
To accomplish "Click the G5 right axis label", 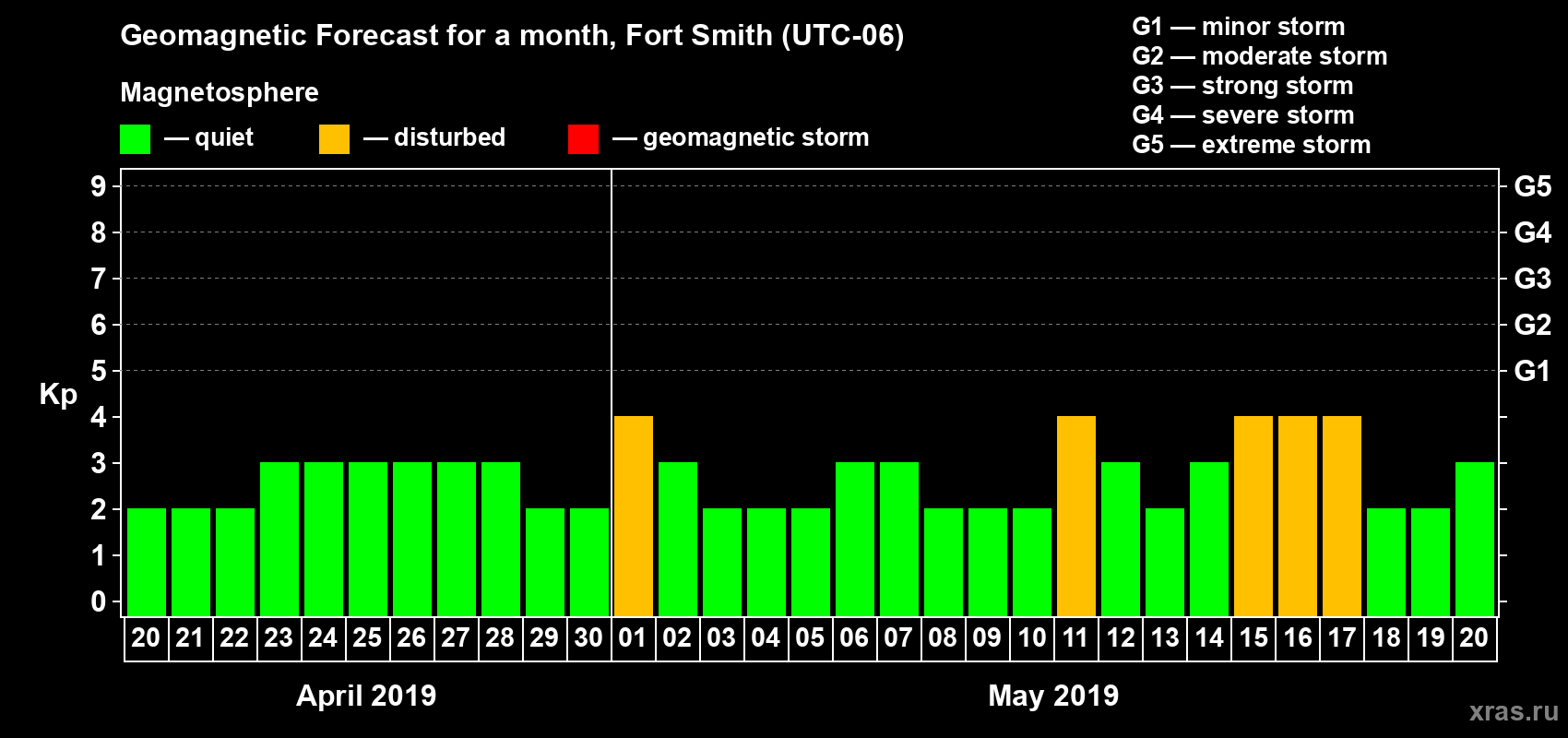I will [1533, 186].
